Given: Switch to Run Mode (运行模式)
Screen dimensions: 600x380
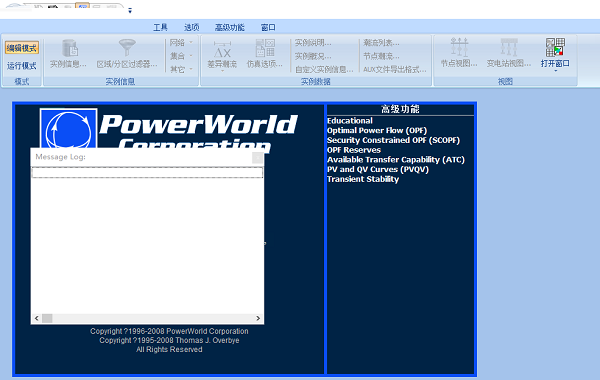Looking at the screenshot, I should point(22,66).
